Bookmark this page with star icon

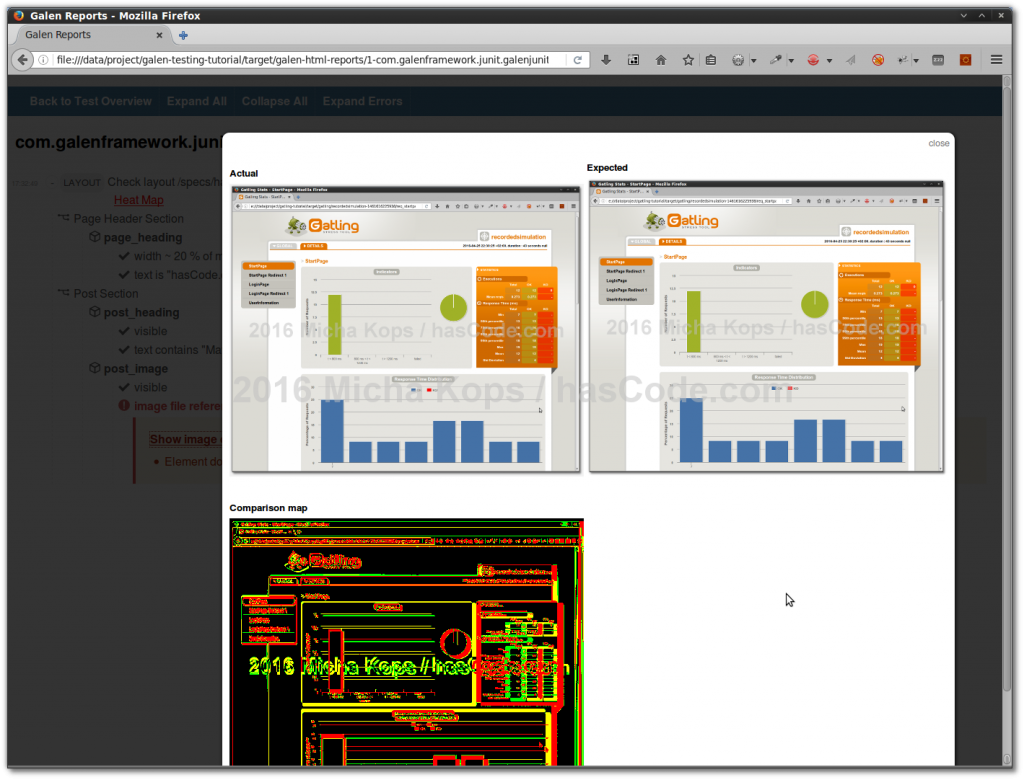tap(688, 60)
